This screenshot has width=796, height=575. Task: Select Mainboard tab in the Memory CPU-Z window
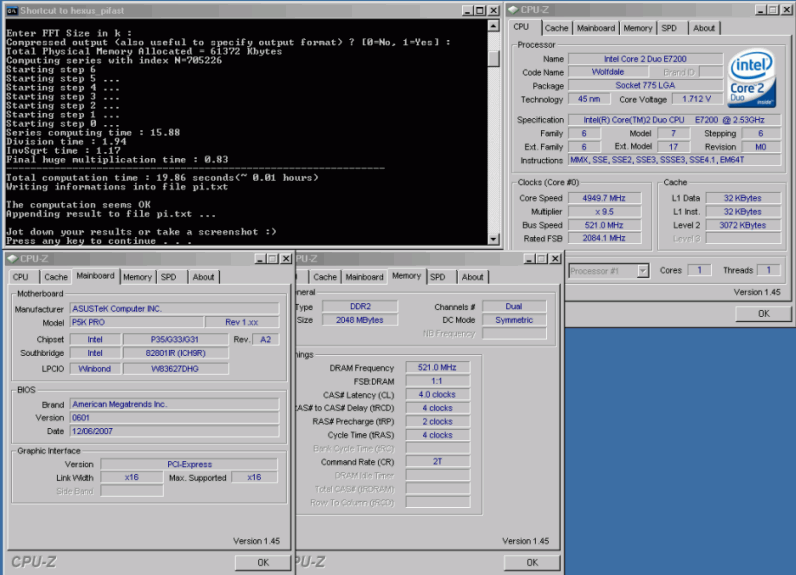(x=364, y=277)
